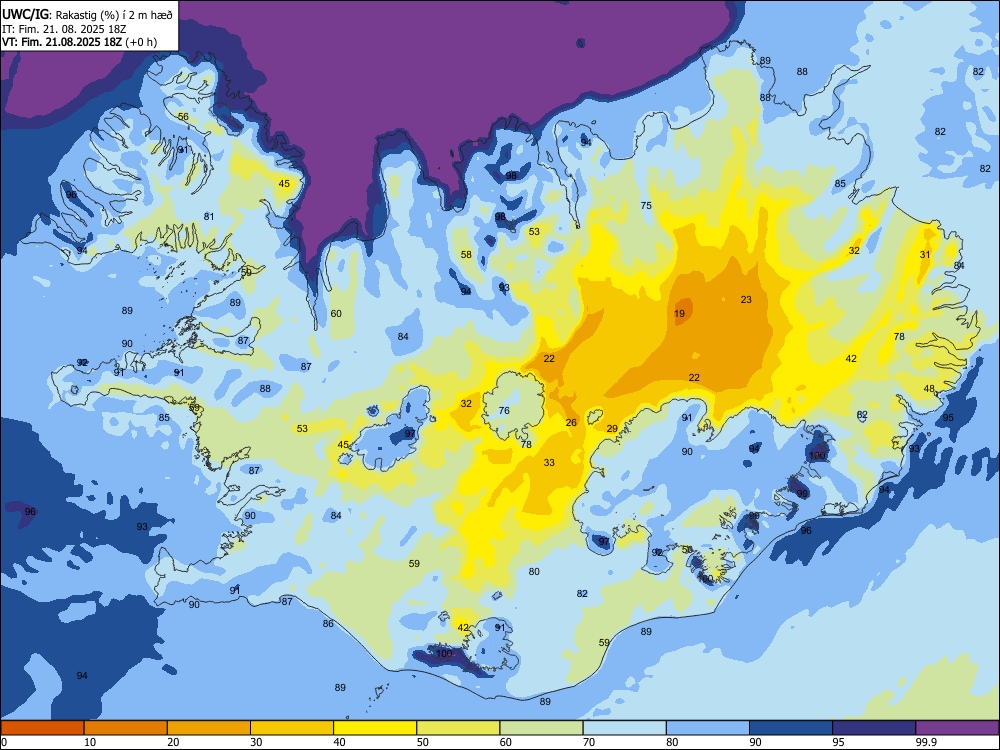Select the '50' tick label on the legend
The image size is (1000, 750).
tap(423, 742)
